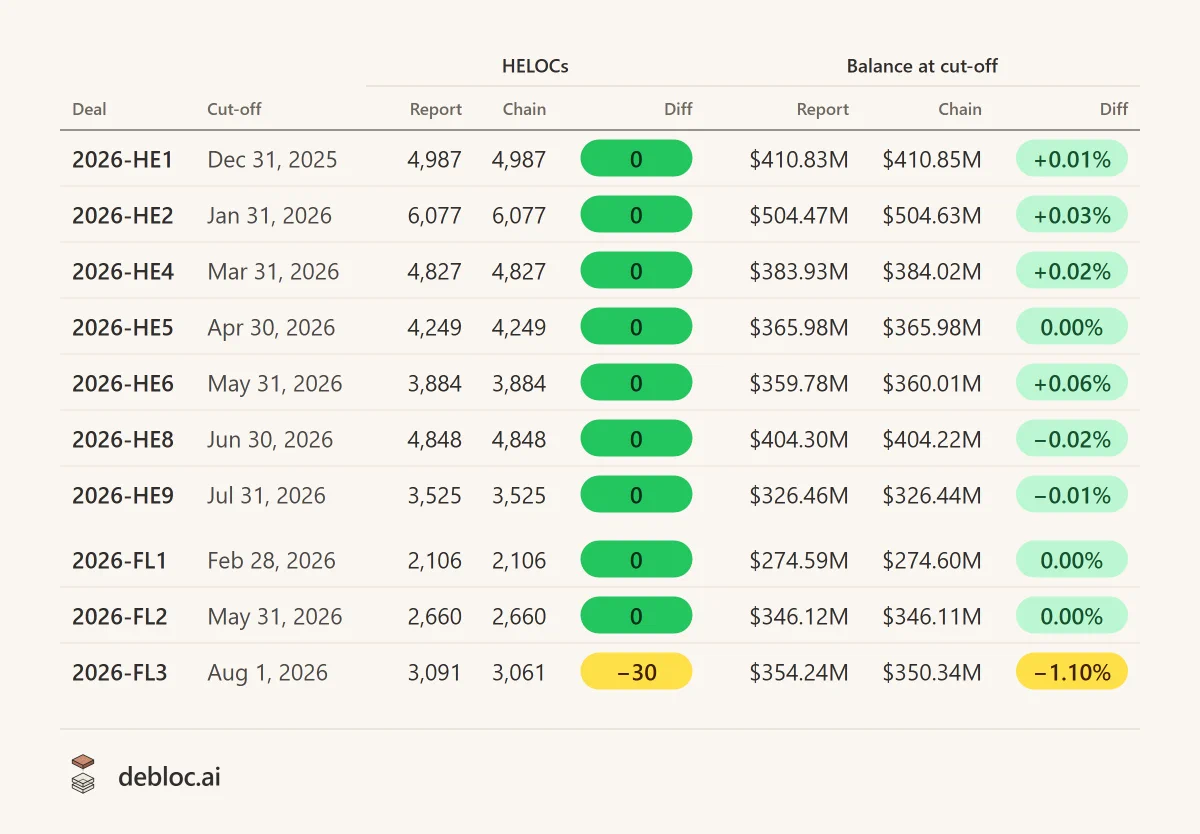Viewport: 1200px width, 834px height.
Task: Select the 2026-FL3 deal name
Action: [x=119, y=672]
